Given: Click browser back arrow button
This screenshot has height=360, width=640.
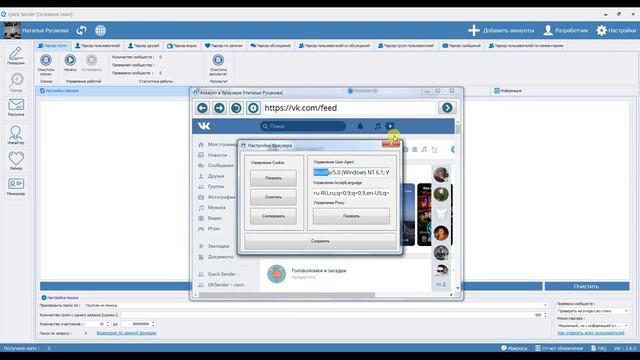Looking at the screenshot, I should 202,108.
